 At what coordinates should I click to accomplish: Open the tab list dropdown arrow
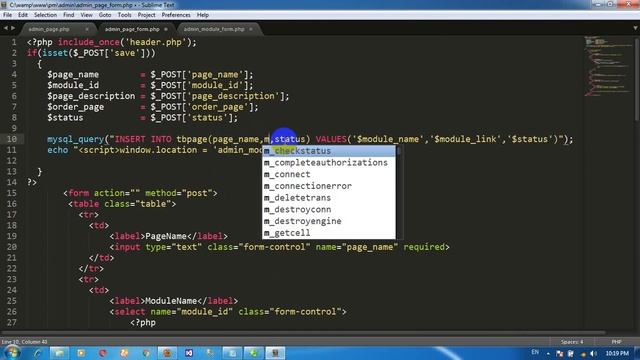[x=636, y=28]
